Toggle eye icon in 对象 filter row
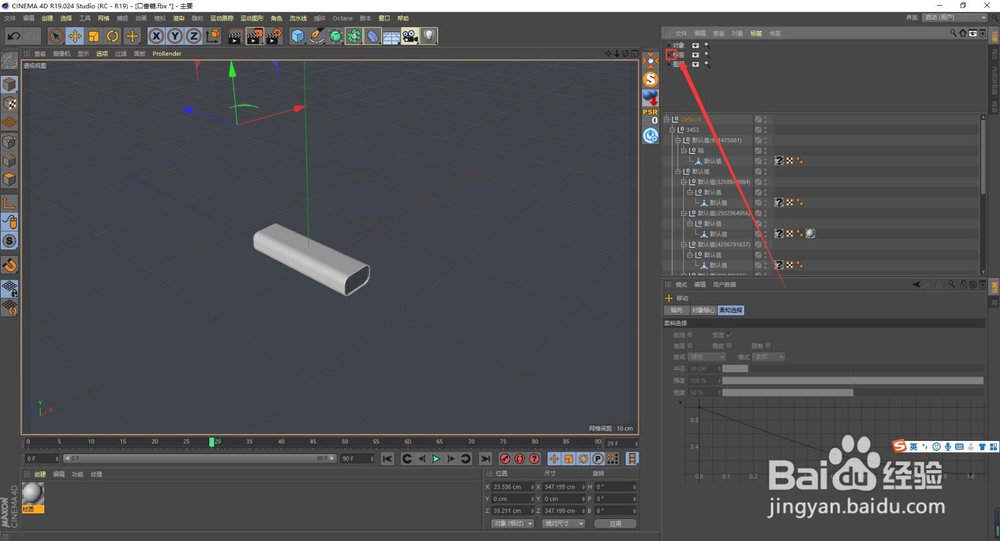The height and width of the screenshot is (541, 1000). pos(695,45)
